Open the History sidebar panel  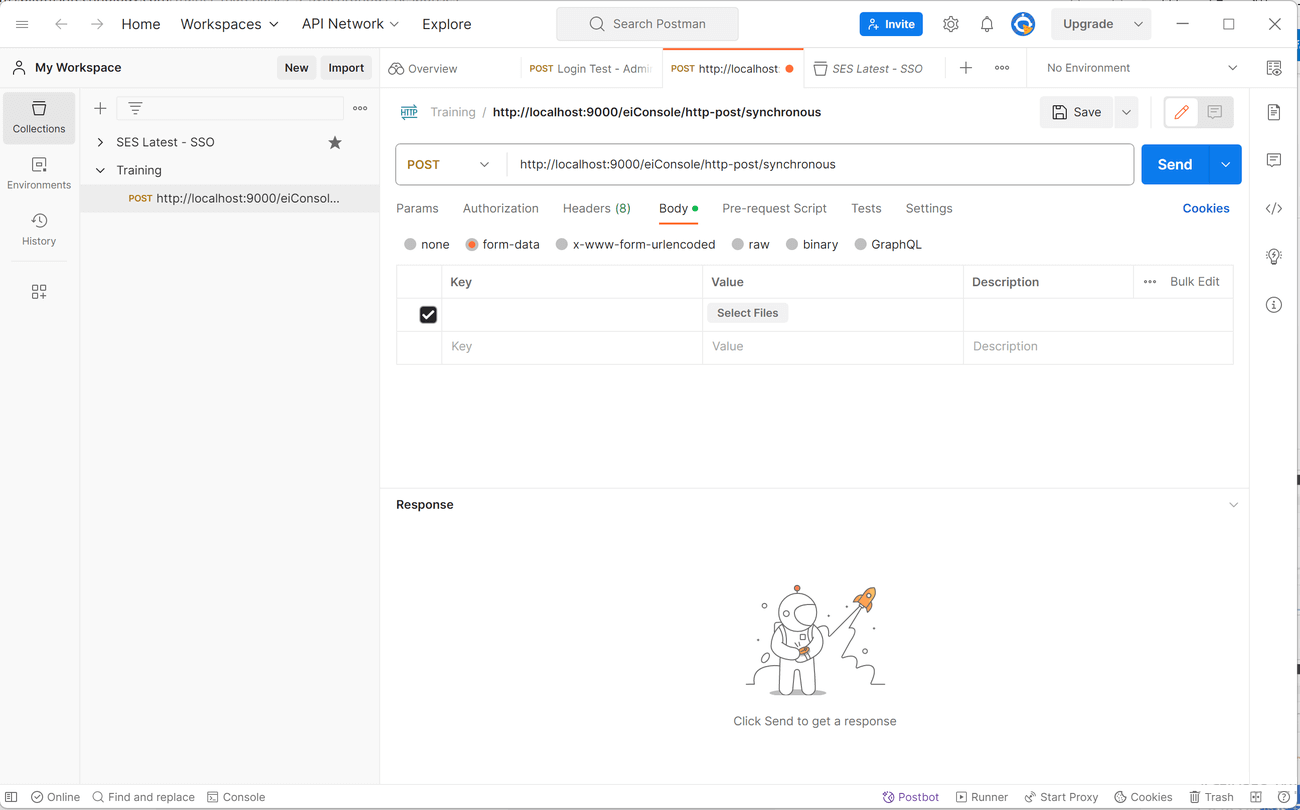pos(39,229)
